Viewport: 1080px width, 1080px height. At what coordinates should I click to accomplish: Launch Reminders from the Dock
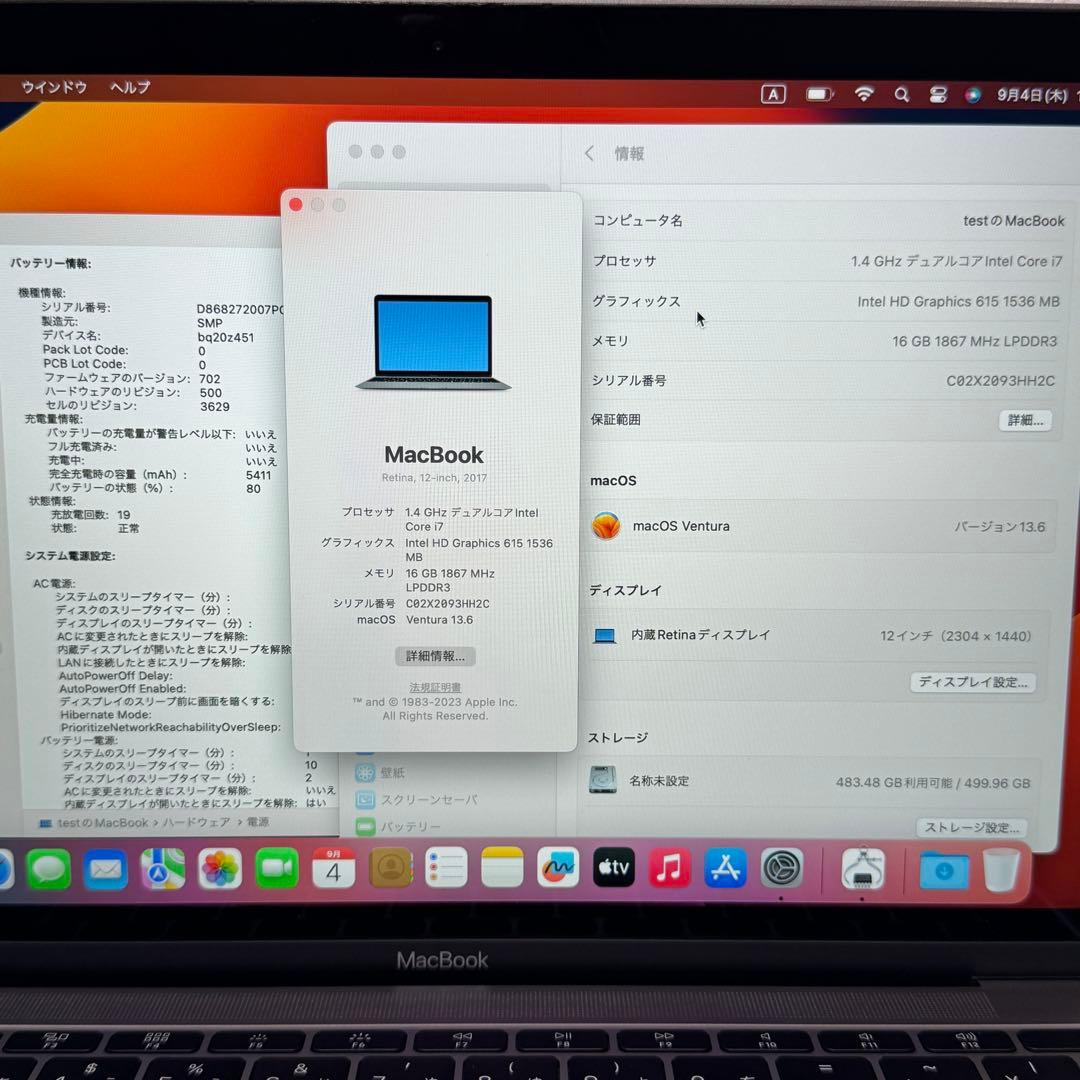coord(445,869)
